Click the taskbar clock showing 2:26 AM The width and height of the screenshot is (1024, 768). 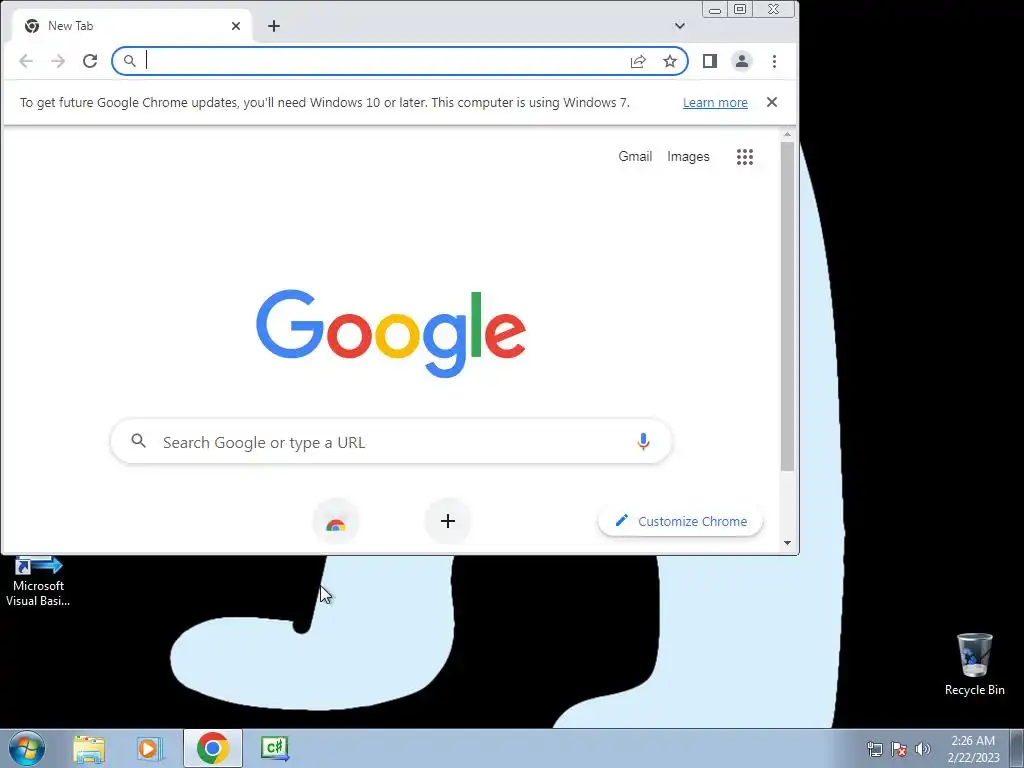973,749
